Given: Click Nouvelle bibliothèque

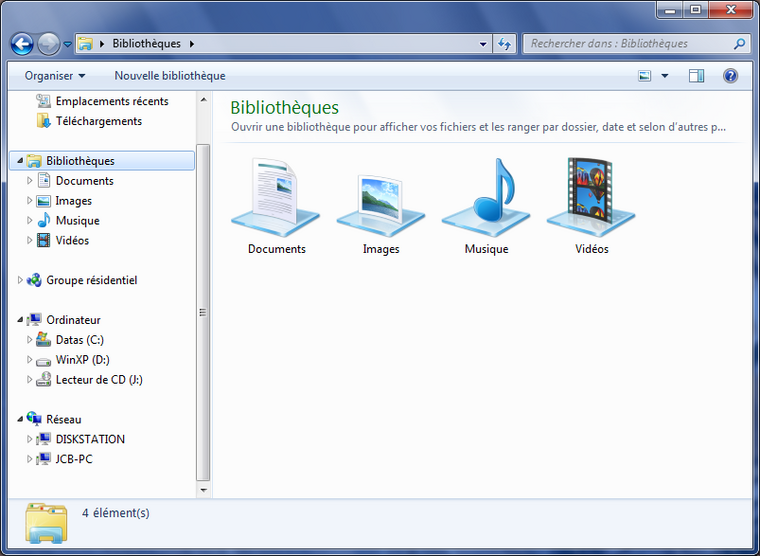Looking at the screenshot, I should 170,76.
